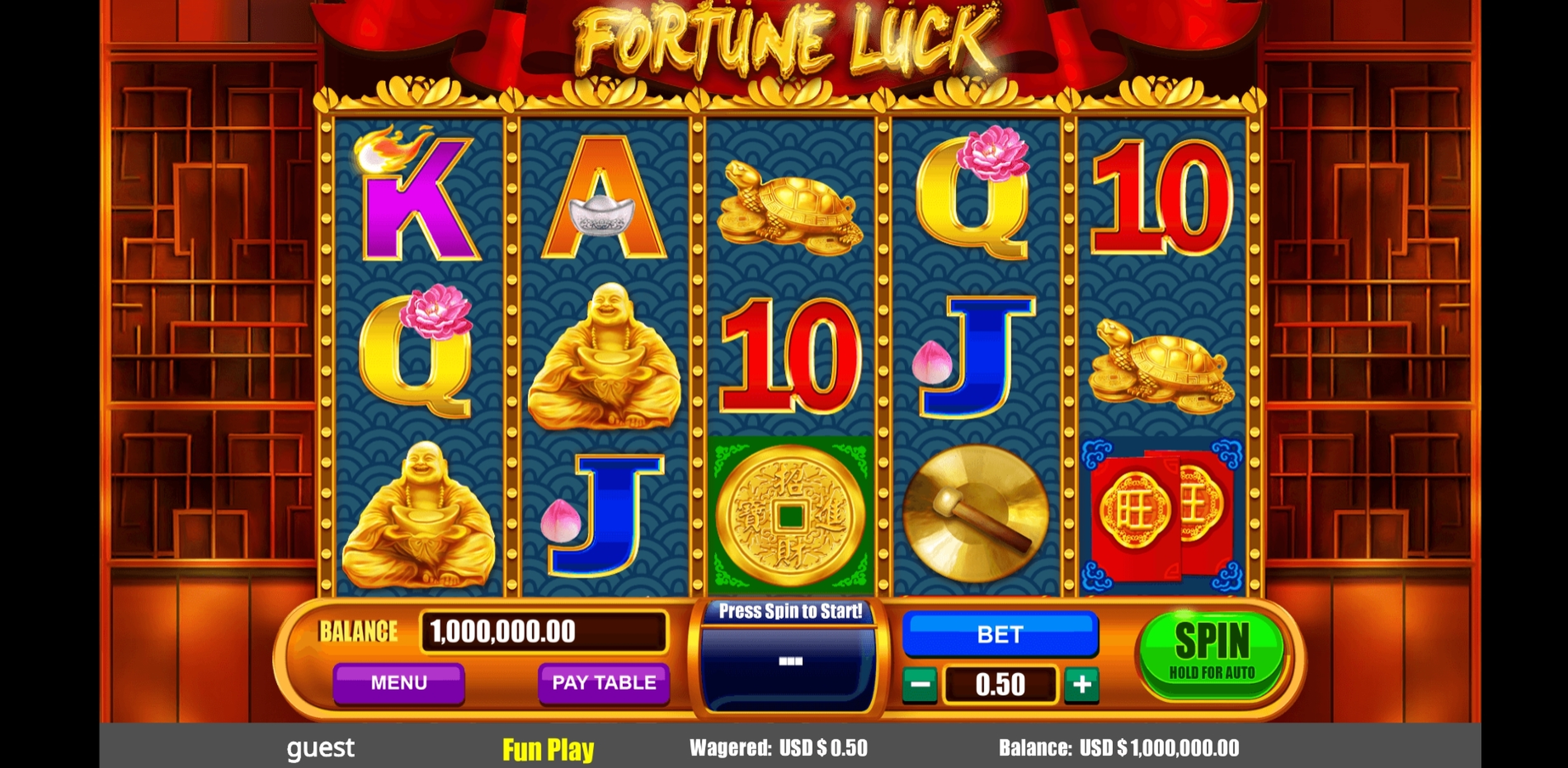Click the red 10 in the fifth reel

click(x=1162, y=196)
